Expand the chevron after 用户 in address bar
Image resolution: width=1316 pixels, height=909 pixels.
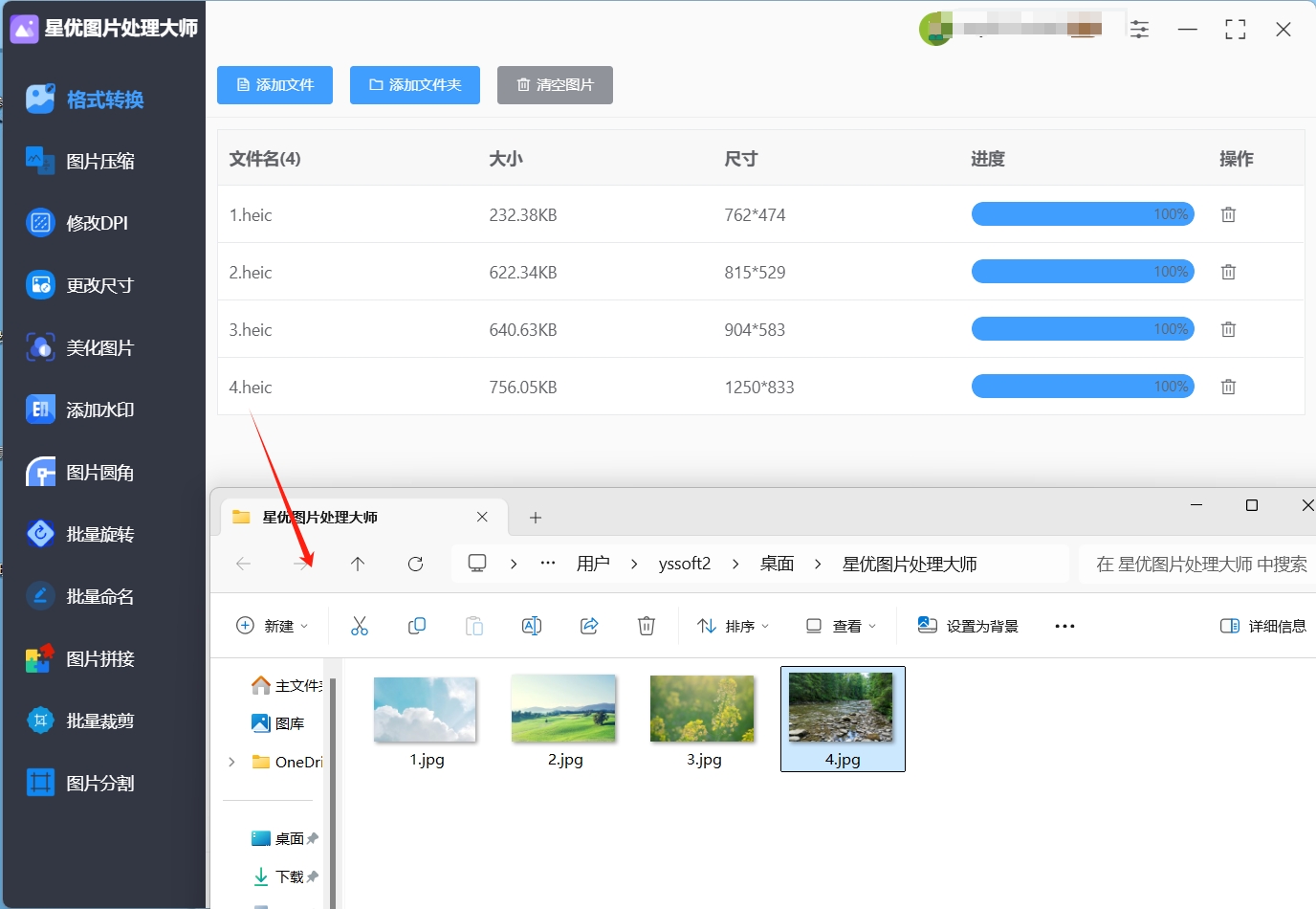(634, 564)
